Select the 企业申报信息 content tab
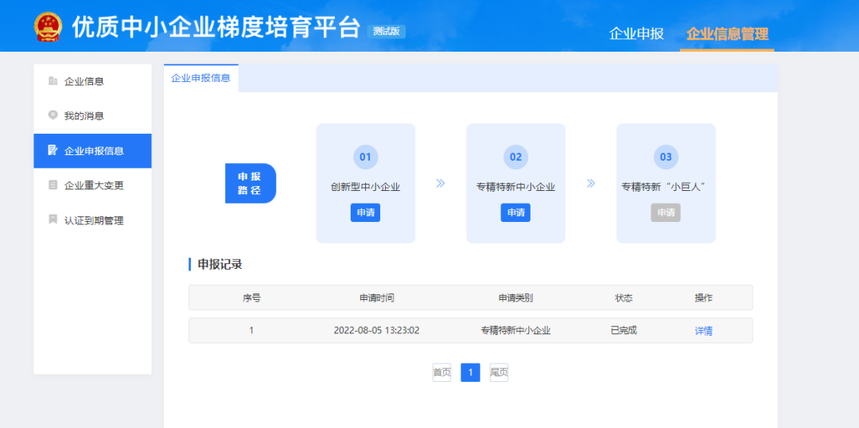This screenshot has width=859, height=428. click(201, 78)
